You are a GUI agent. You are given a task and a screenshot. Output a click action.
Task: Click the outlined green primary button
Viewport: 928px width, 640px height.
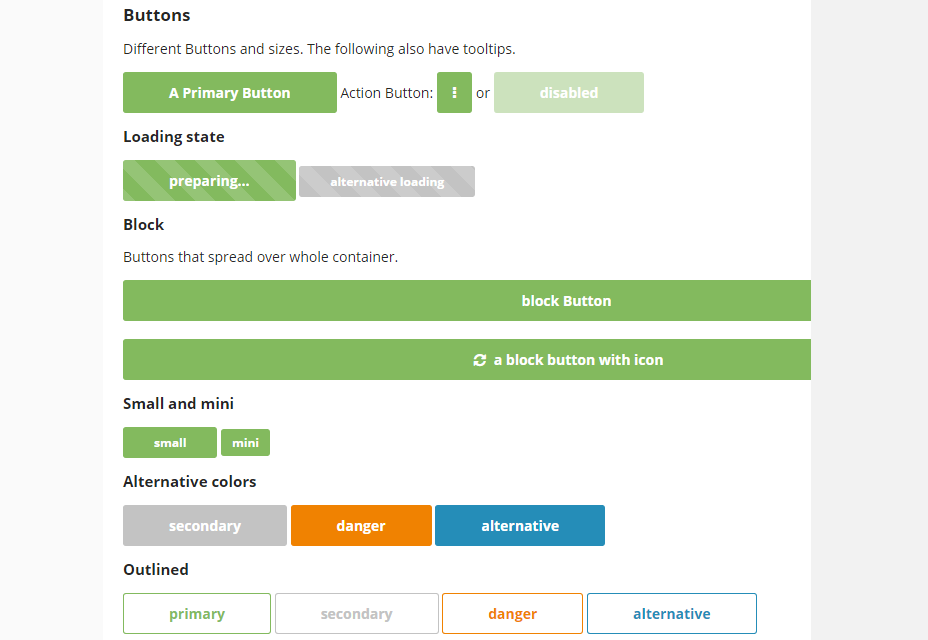click(196, 614)
